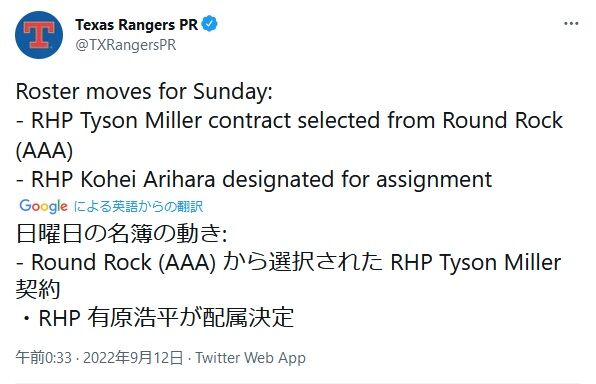The image size is (596, 384).
Task: Click the red T inside the team logo
Action: pyautogui.click(x=39, y=35)
